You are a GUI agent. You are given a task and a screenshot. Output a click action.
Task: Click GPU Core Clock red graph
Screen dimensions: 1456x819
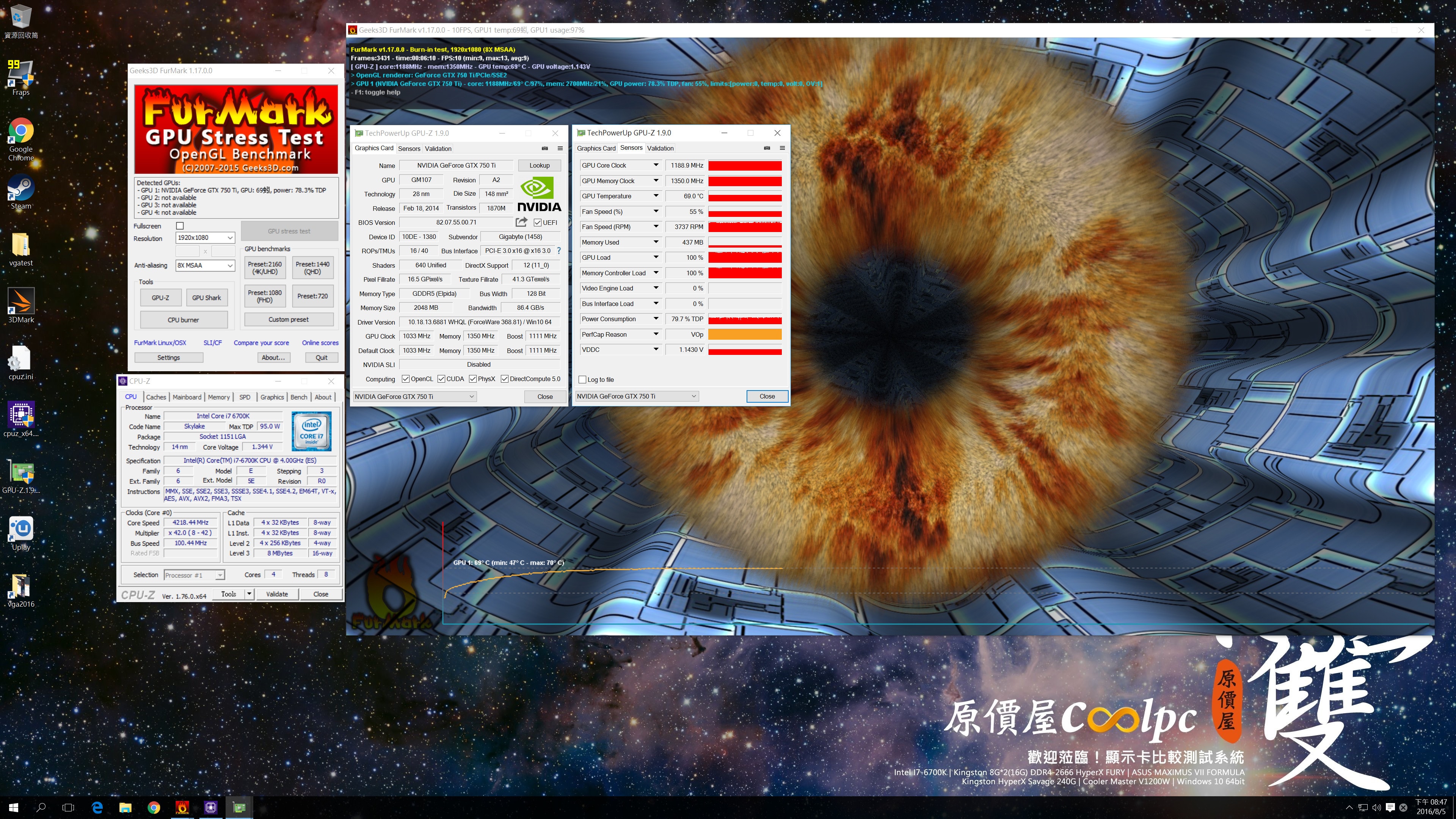(744, 166)
